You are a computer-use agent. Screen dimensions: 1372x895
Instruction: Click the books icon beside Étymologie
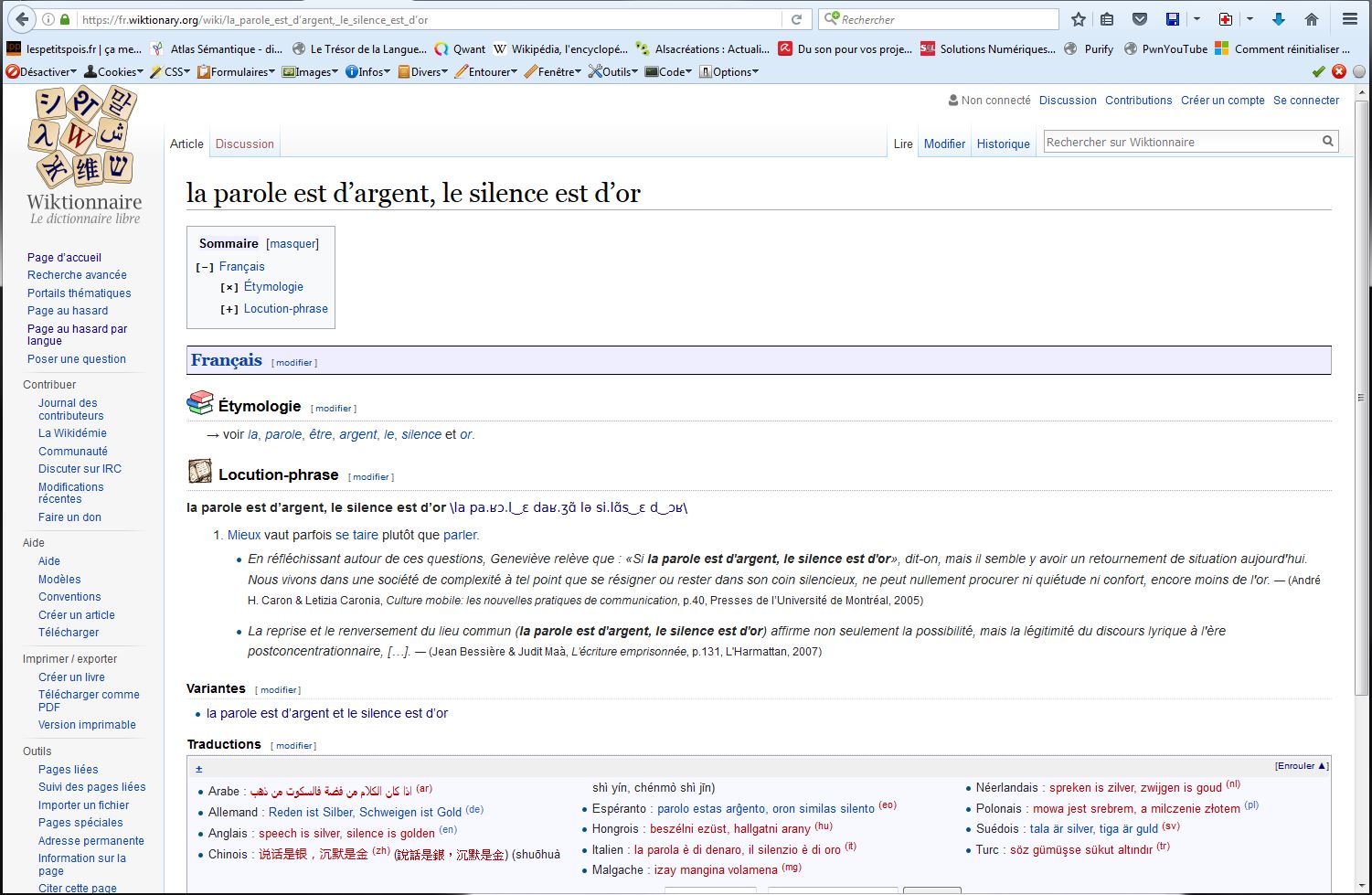point(199,403)
